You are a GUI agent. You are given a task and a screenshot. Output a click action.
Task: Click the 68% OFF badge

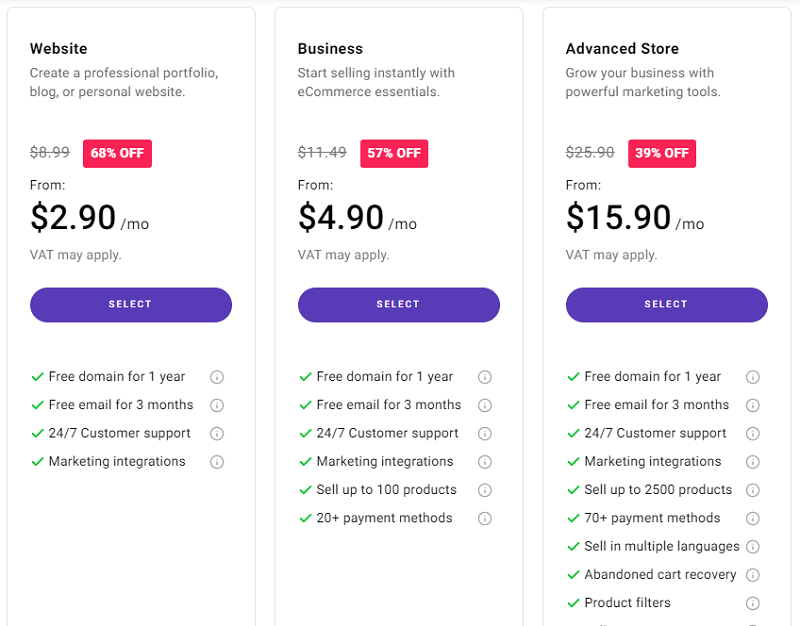(x=117, y=153)
